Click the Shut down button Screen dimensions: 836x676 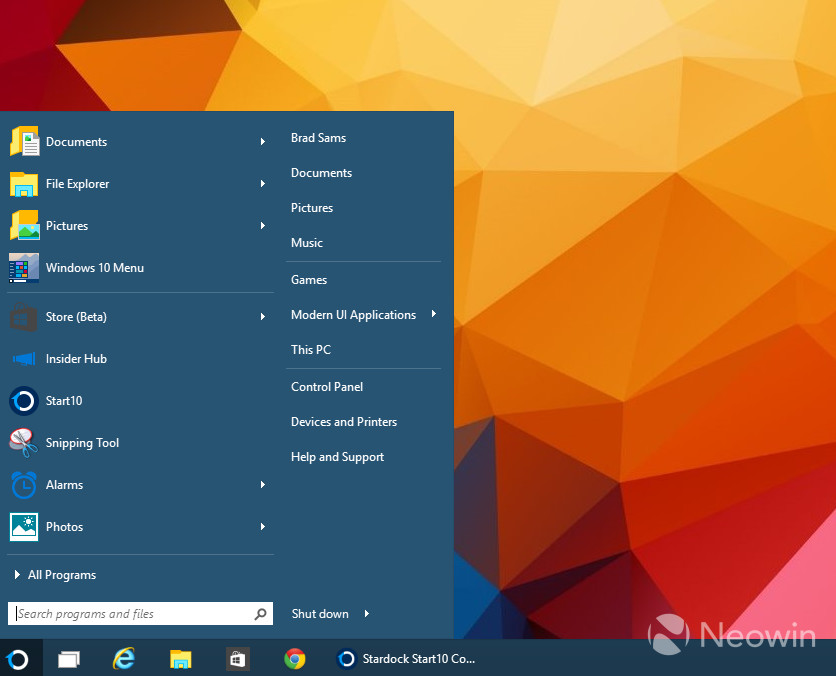320,614
